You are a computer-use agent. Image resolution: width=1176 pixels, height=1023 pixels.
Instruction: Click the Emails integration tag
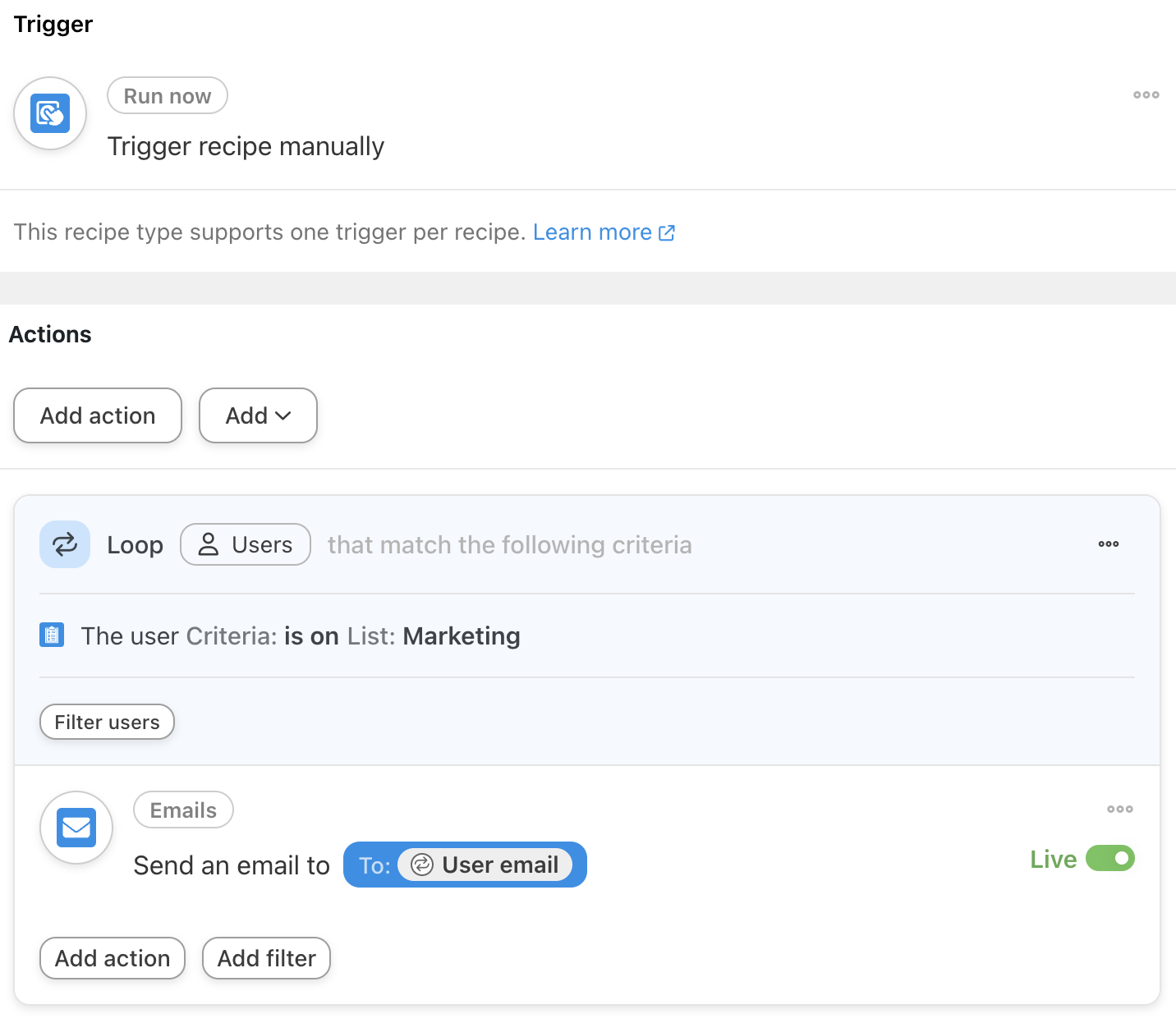pyautogui.click(x=183, y=810)
